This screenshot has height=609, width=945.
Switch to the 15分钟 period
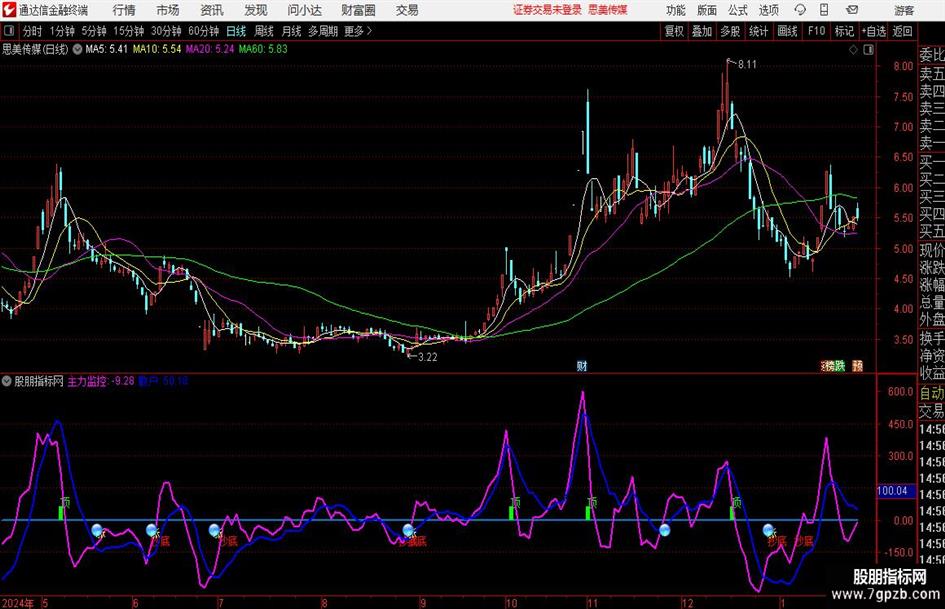128,31
